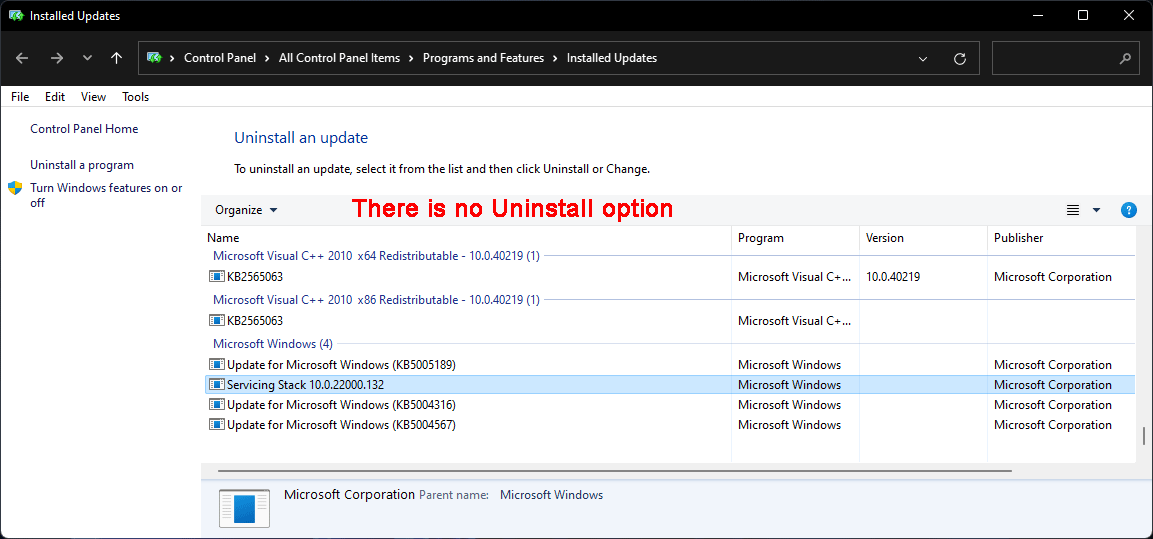Open the File menu
This screenshot has height=539, width=1153.
click(20, 96)
